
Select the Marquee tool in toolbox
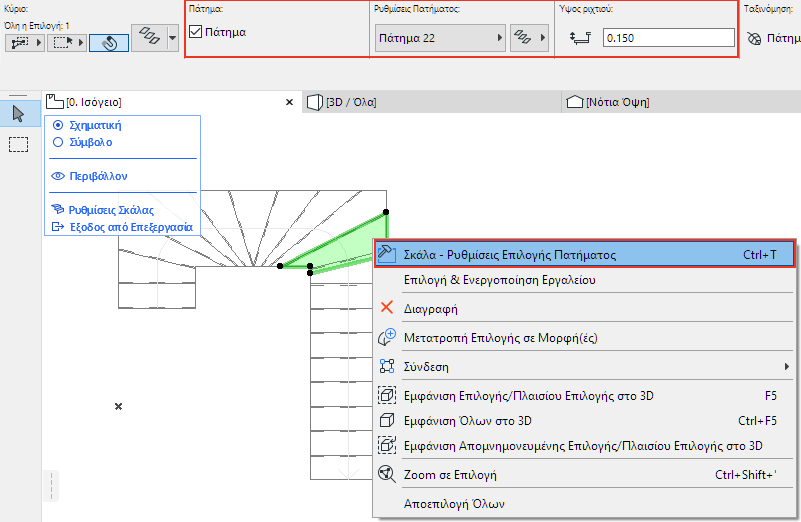click(18, 145)
